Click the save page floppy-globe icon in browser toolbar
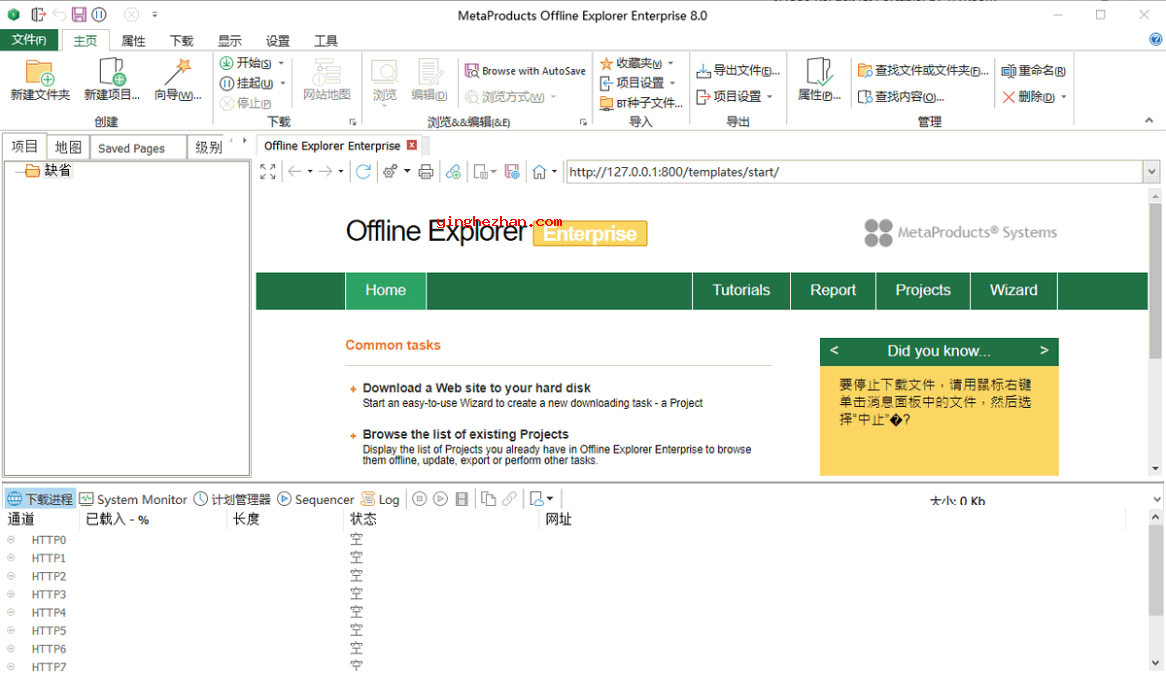The height and width of the screenshot is (673, 1166). (x=512, y=172)
